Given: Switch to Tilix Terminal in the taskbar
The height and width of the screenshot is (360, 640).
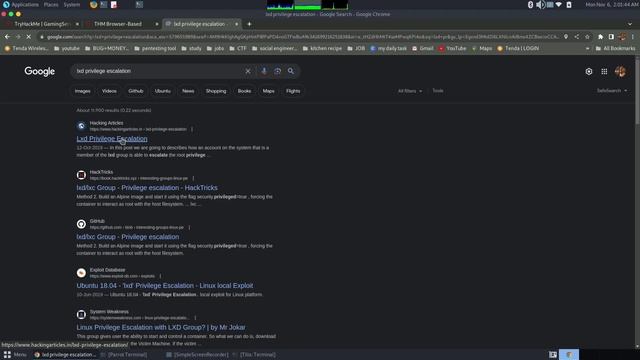Looking at the screenshot, I should pyautogui.click(x=254, y=355).
